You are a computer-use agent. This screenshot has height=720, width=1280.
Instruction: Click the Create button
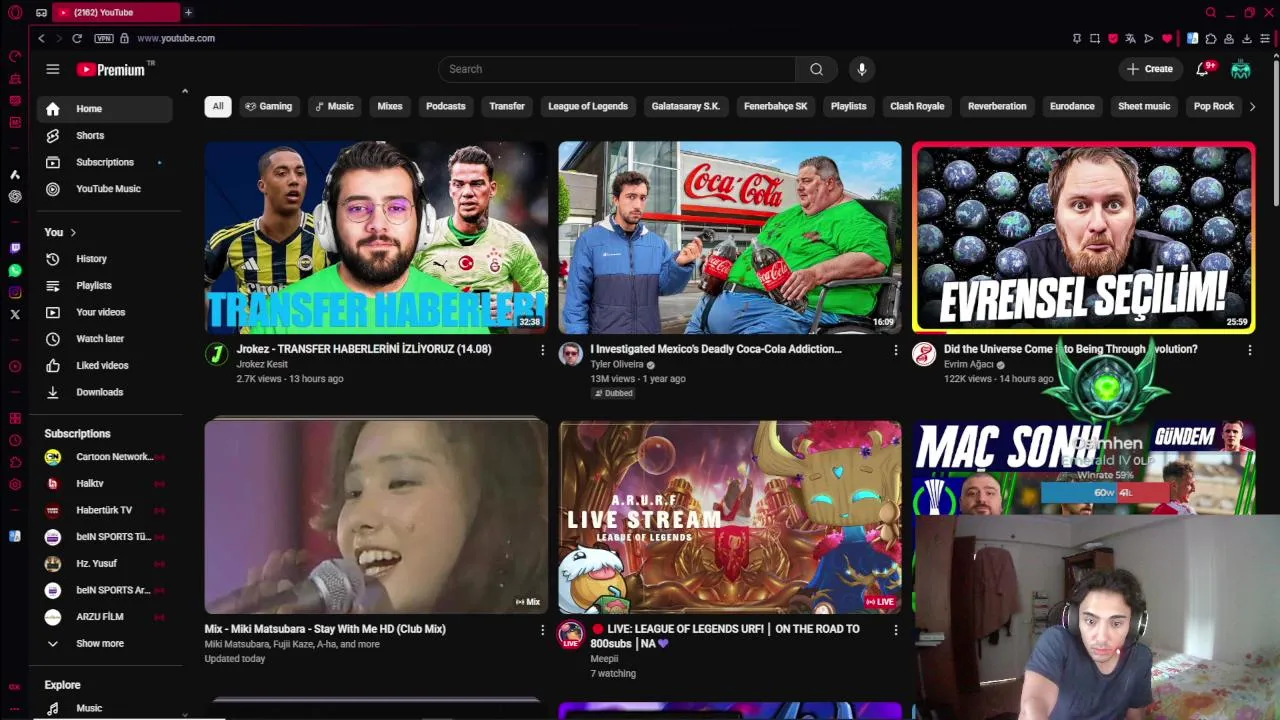[1150, 69]
